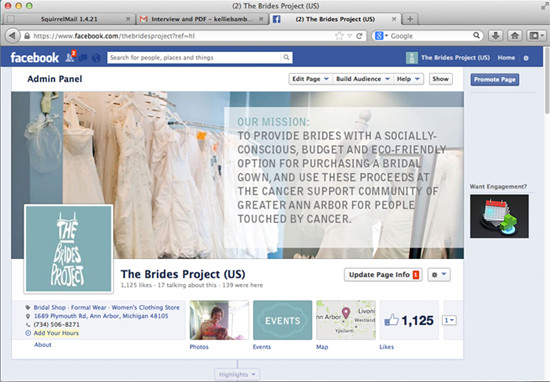Image resolution: width=550 pixels, height=382 pixels.
Task: Click the Brides Project avatar in the top bar
Action: [x=411, y=58]
